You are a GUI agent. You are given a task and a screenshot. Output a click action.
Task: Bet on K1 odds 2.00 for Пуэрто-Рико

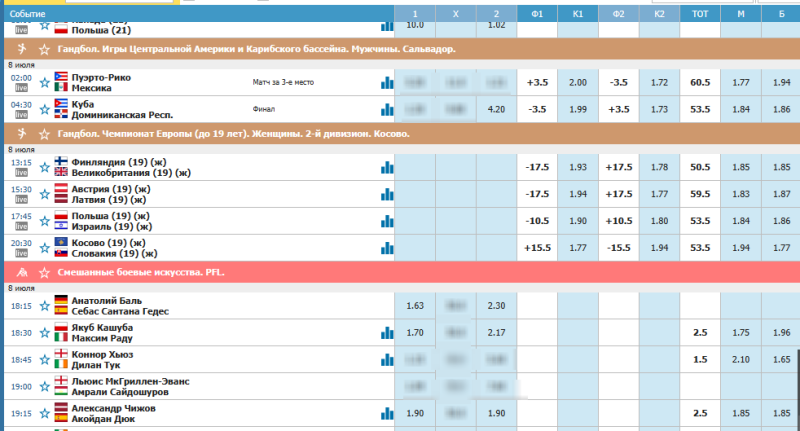pos(577,83)
